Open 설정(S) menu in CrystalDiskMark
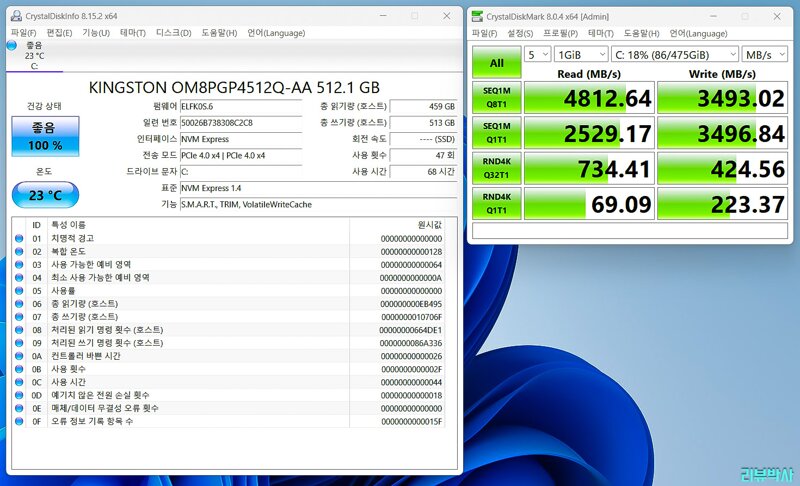800x486 pixels. tap(520, 33)
